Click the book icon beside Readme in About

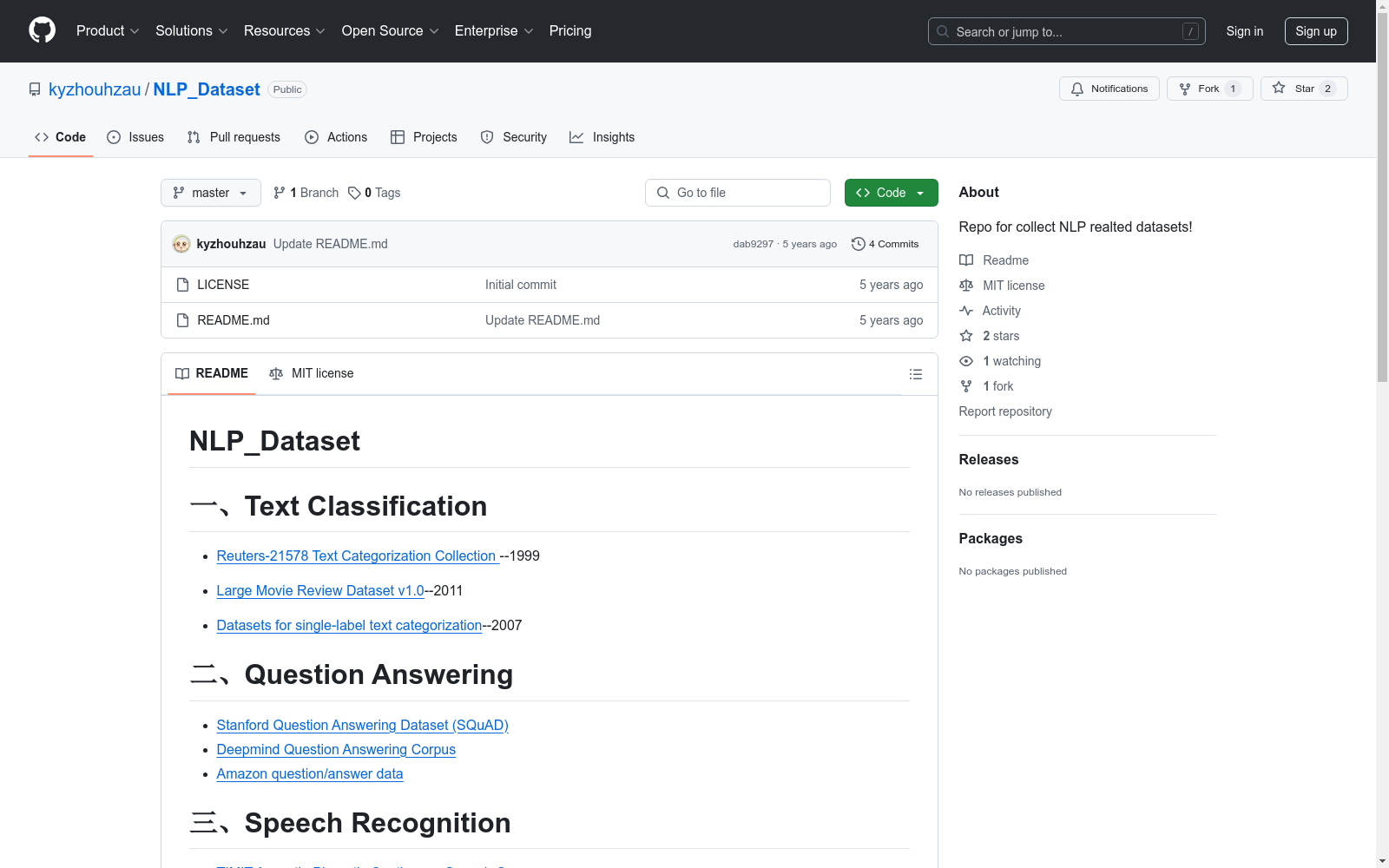pyautogui.click(x=966, y=260)
